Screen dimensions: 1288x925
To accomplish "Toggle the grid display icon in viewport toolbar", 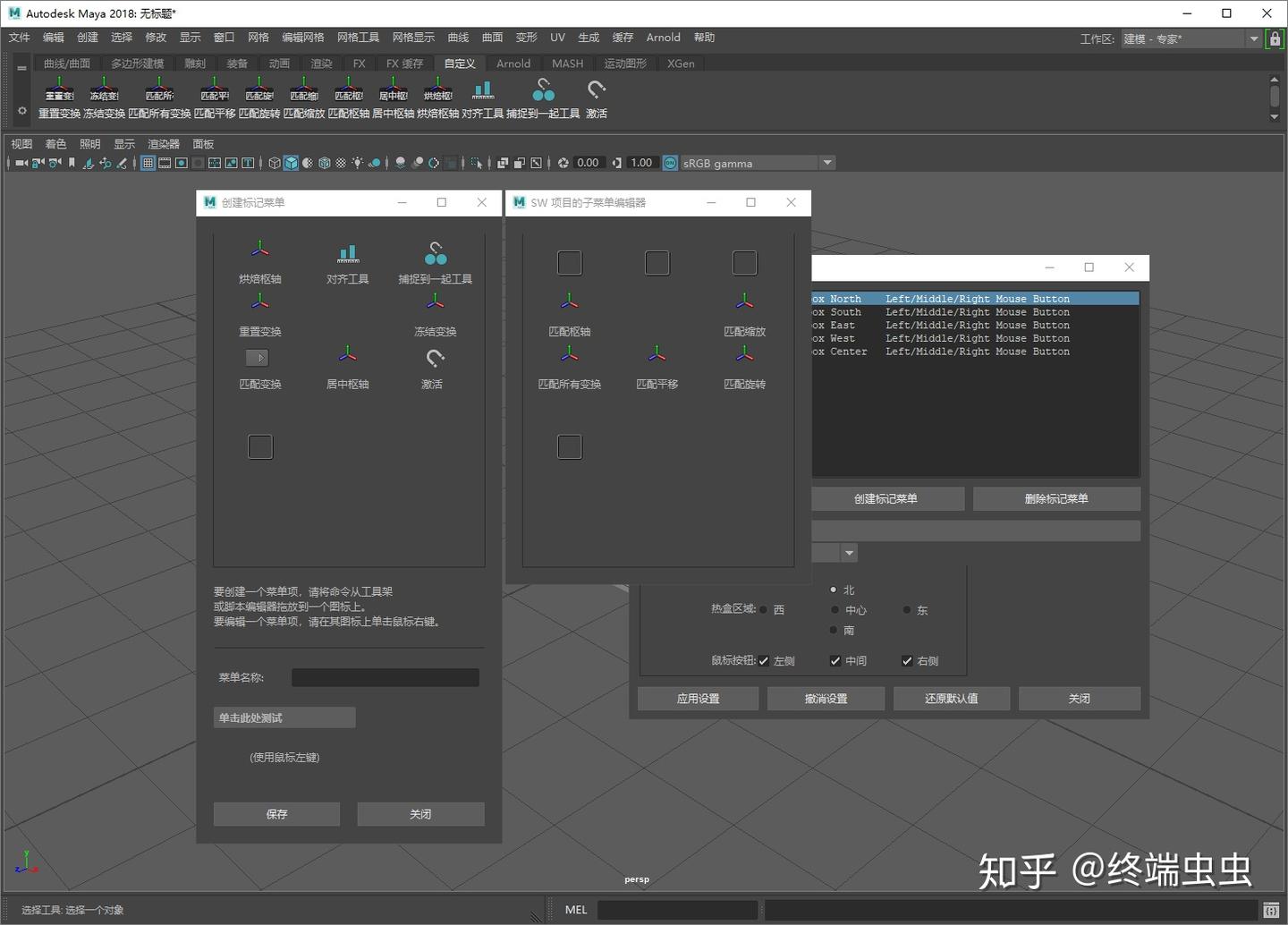I will pyautogui.click(x=147, y=163).
